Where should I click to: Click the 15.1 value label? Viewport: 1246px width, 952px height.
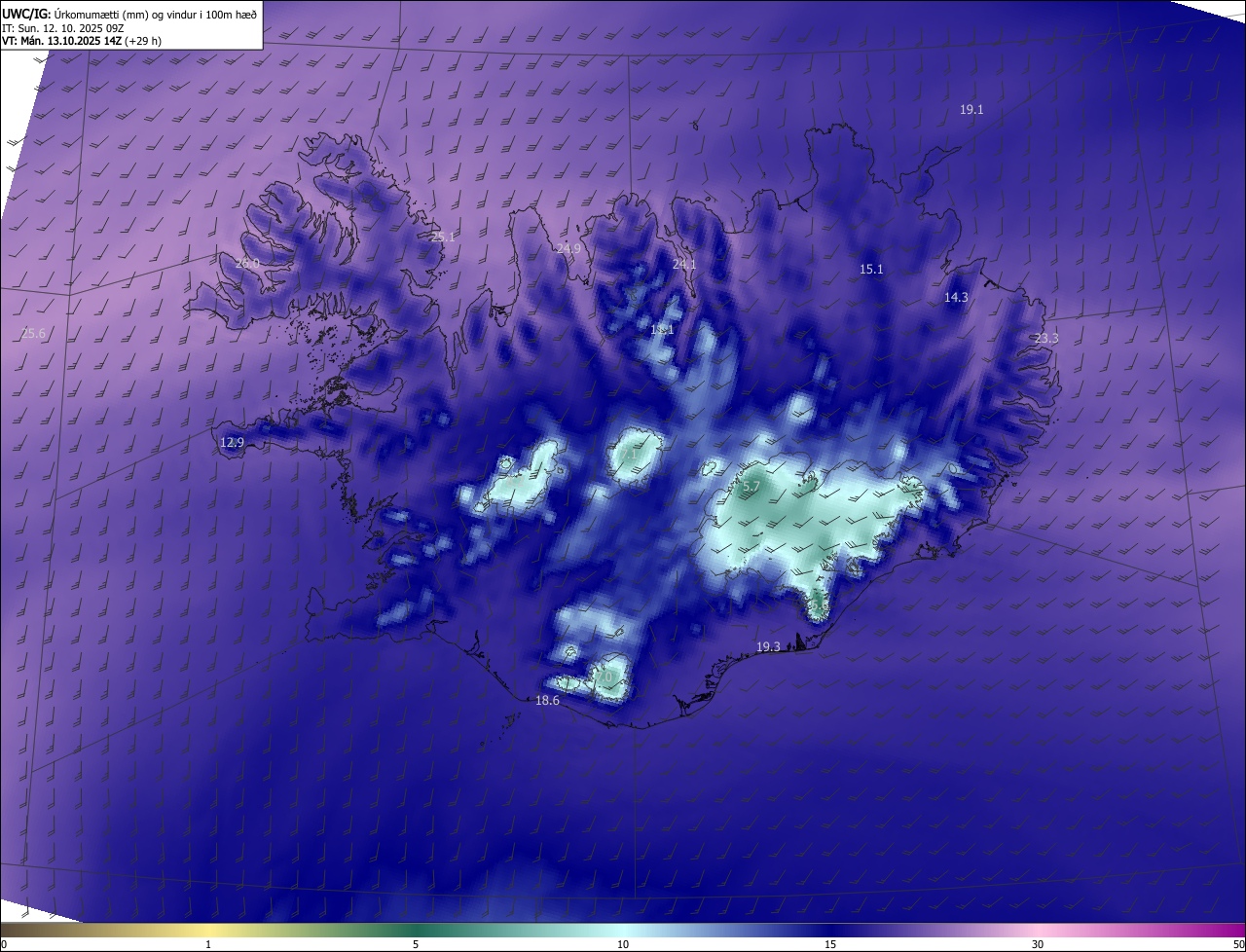coord(871,270)
